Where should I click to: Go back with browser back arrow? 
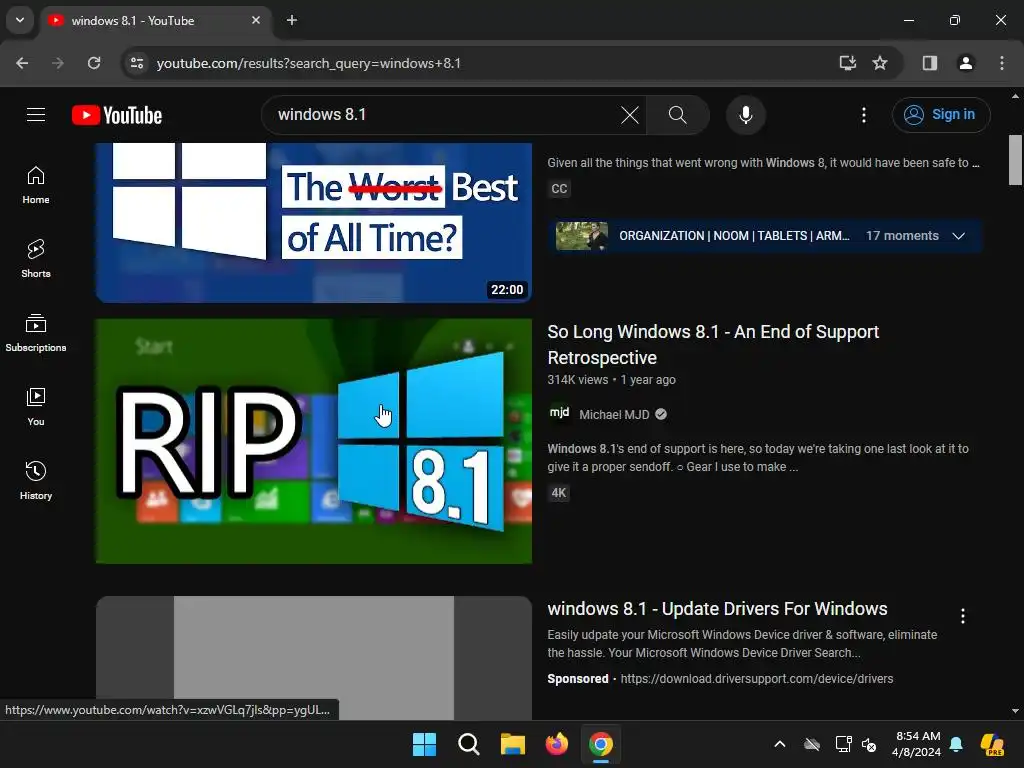pos(22,63)
